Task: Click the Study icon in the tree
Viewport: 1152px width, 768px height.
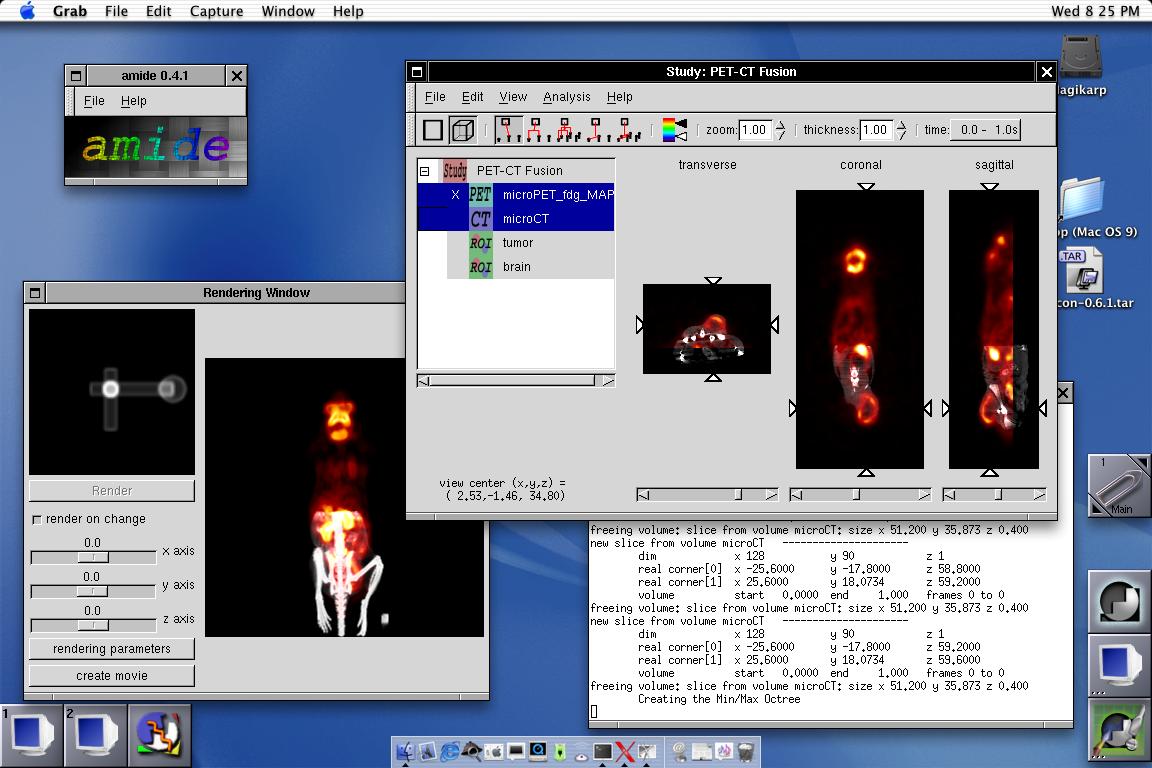Action: tap(455, 171)
